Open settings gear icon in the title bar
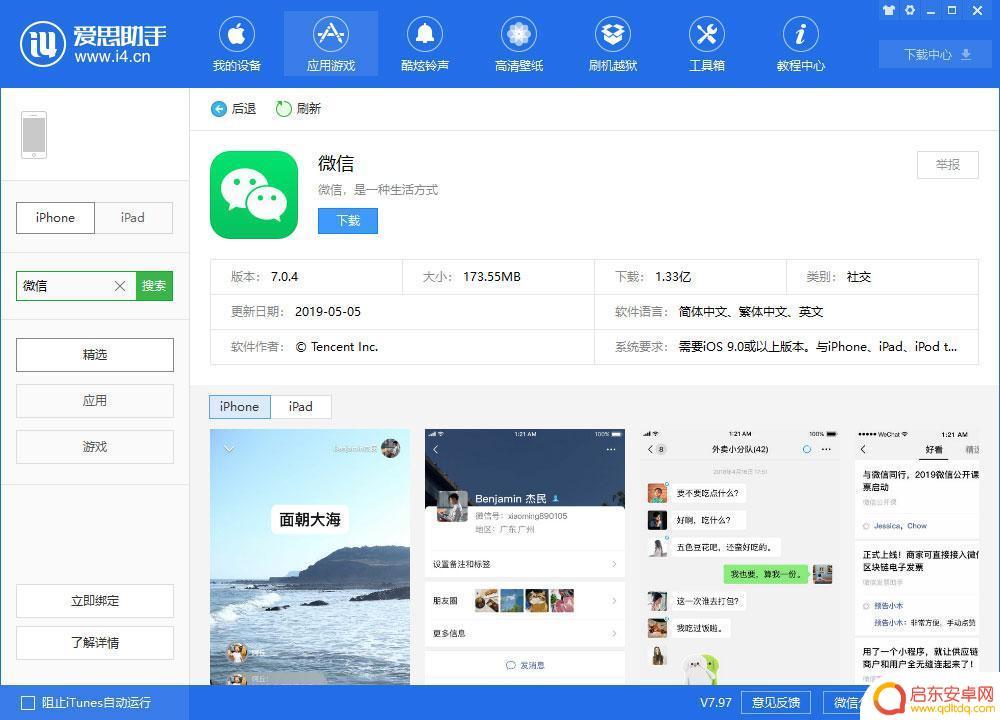1000x720 pixels. pyautogui.click(x=910, y=10)
